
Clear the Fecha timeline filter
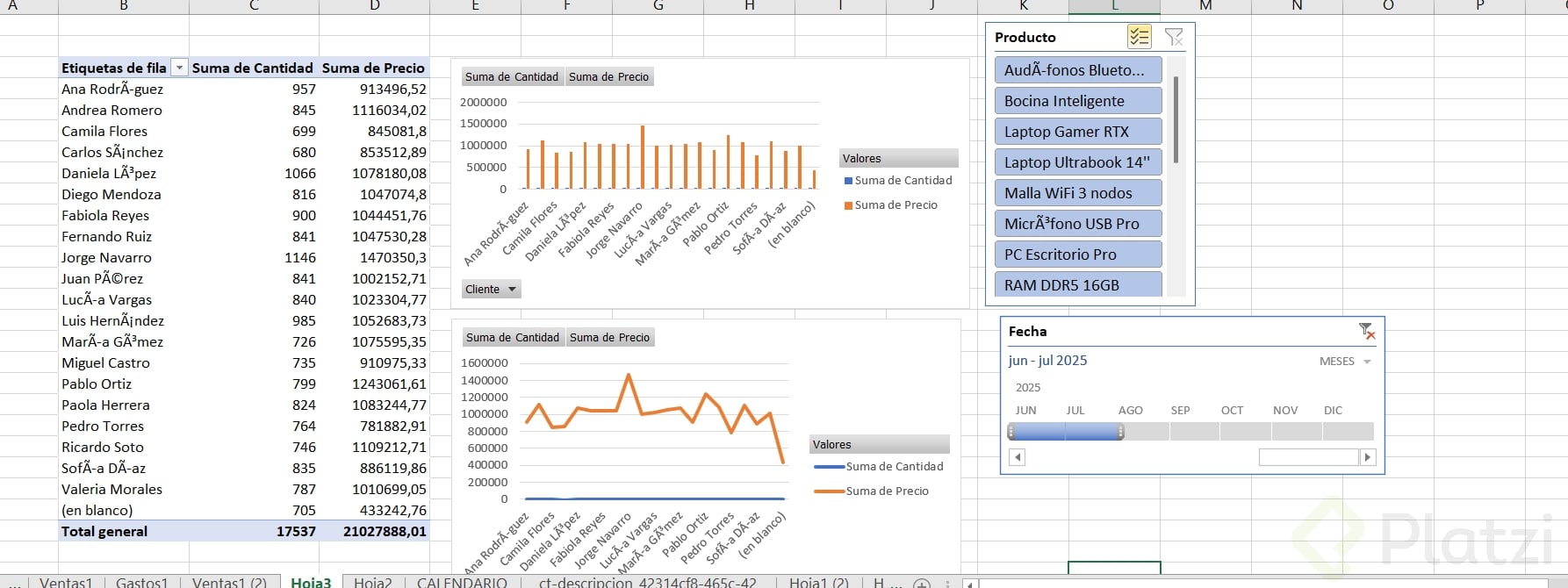[x=1367, y=331]
